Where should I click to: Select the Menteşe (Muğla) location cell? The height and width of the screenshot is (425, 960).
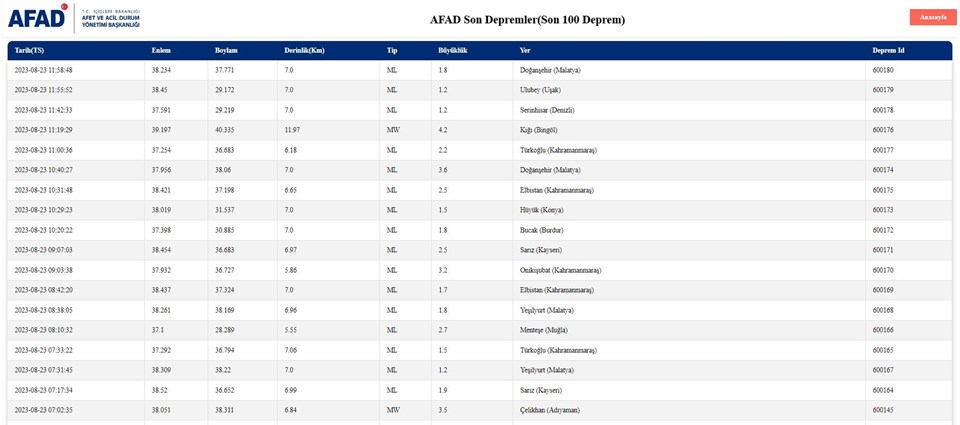[543, 330]
